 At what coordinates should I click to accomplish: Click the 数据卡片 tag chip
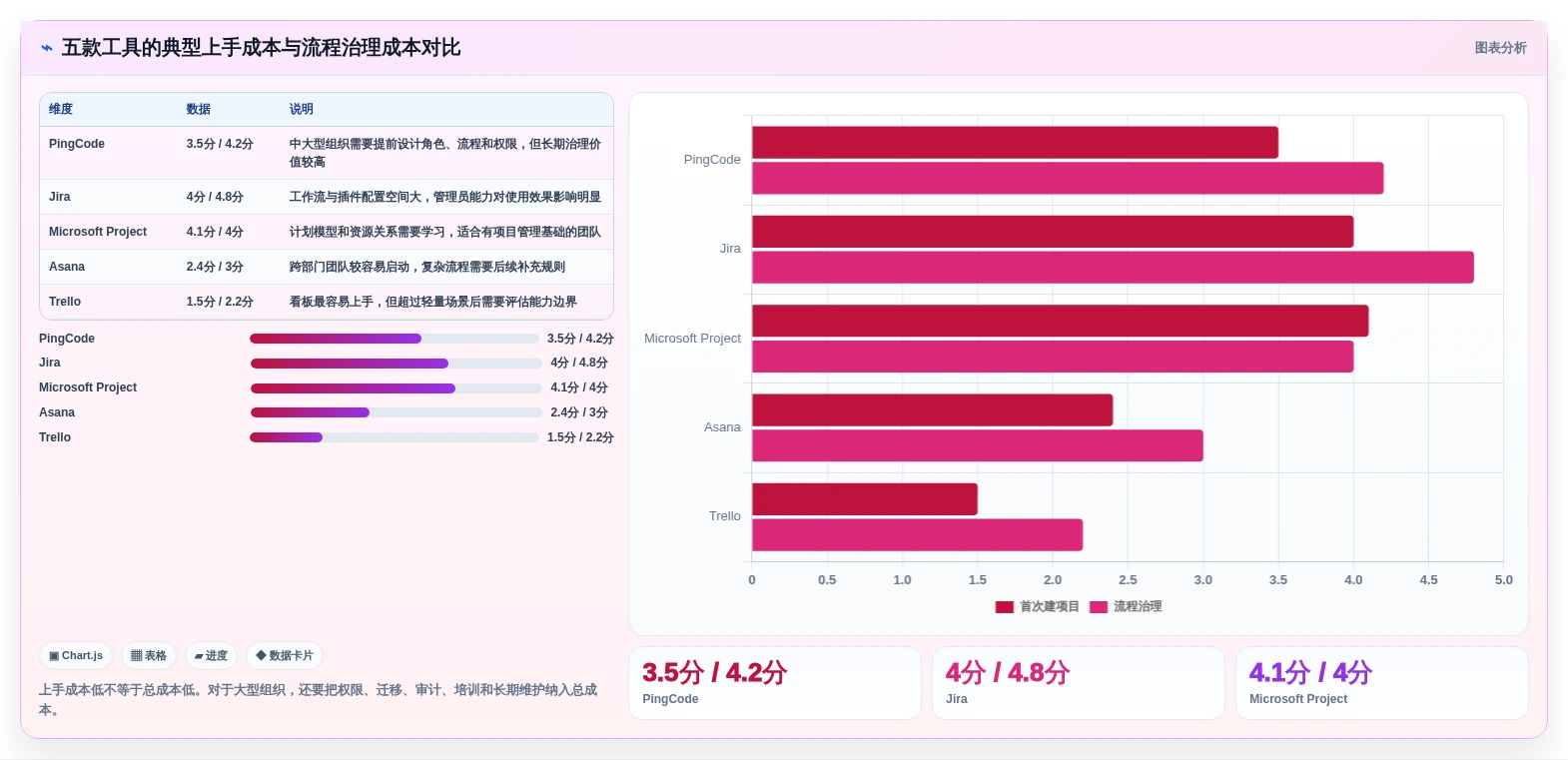(285, 656)
